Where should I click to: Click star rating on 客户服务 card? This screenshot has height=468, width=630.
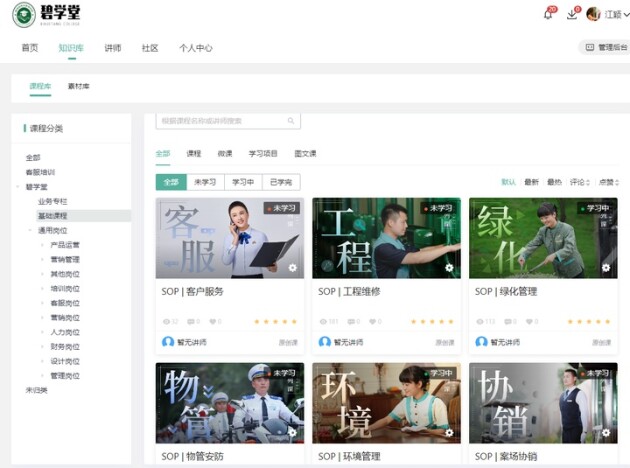coord(275,321)
